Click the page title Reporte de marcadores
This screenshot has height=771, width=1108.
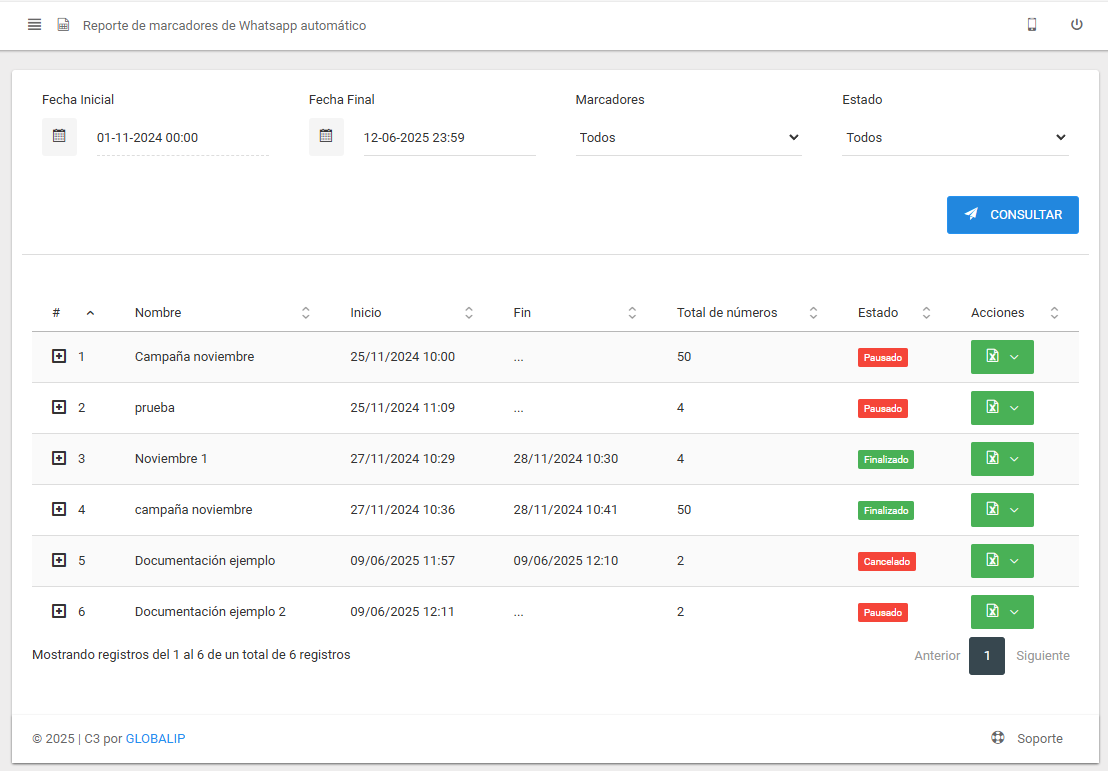point(224,25)
